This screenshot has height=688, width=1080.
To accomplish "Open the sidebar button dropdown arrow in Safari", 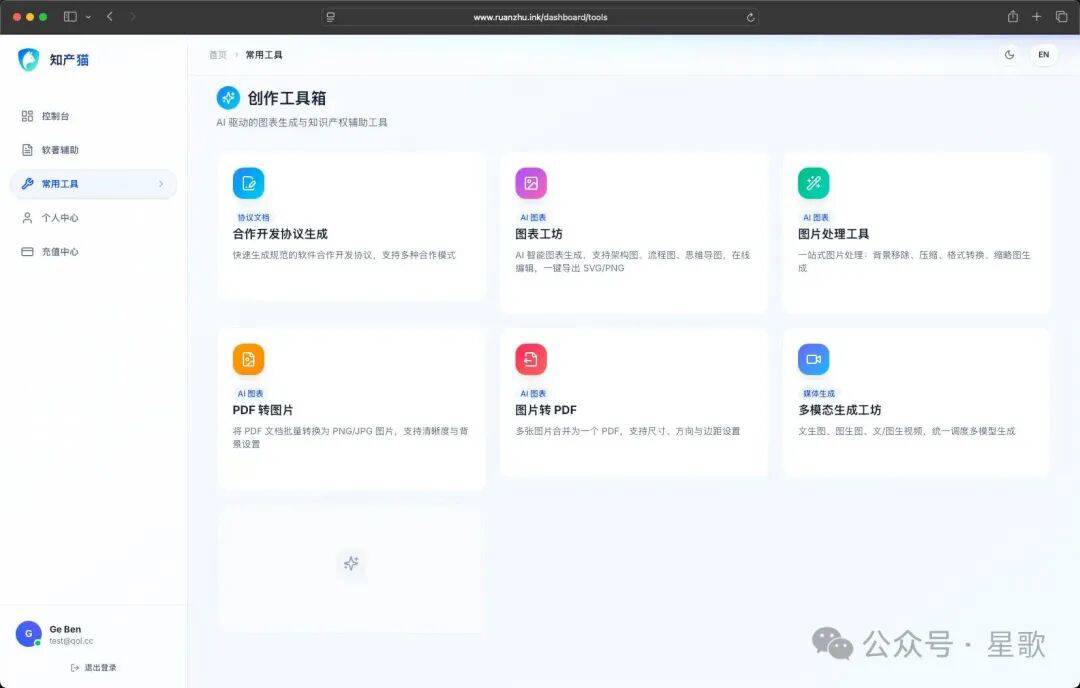I will click(x=88, y=17).
